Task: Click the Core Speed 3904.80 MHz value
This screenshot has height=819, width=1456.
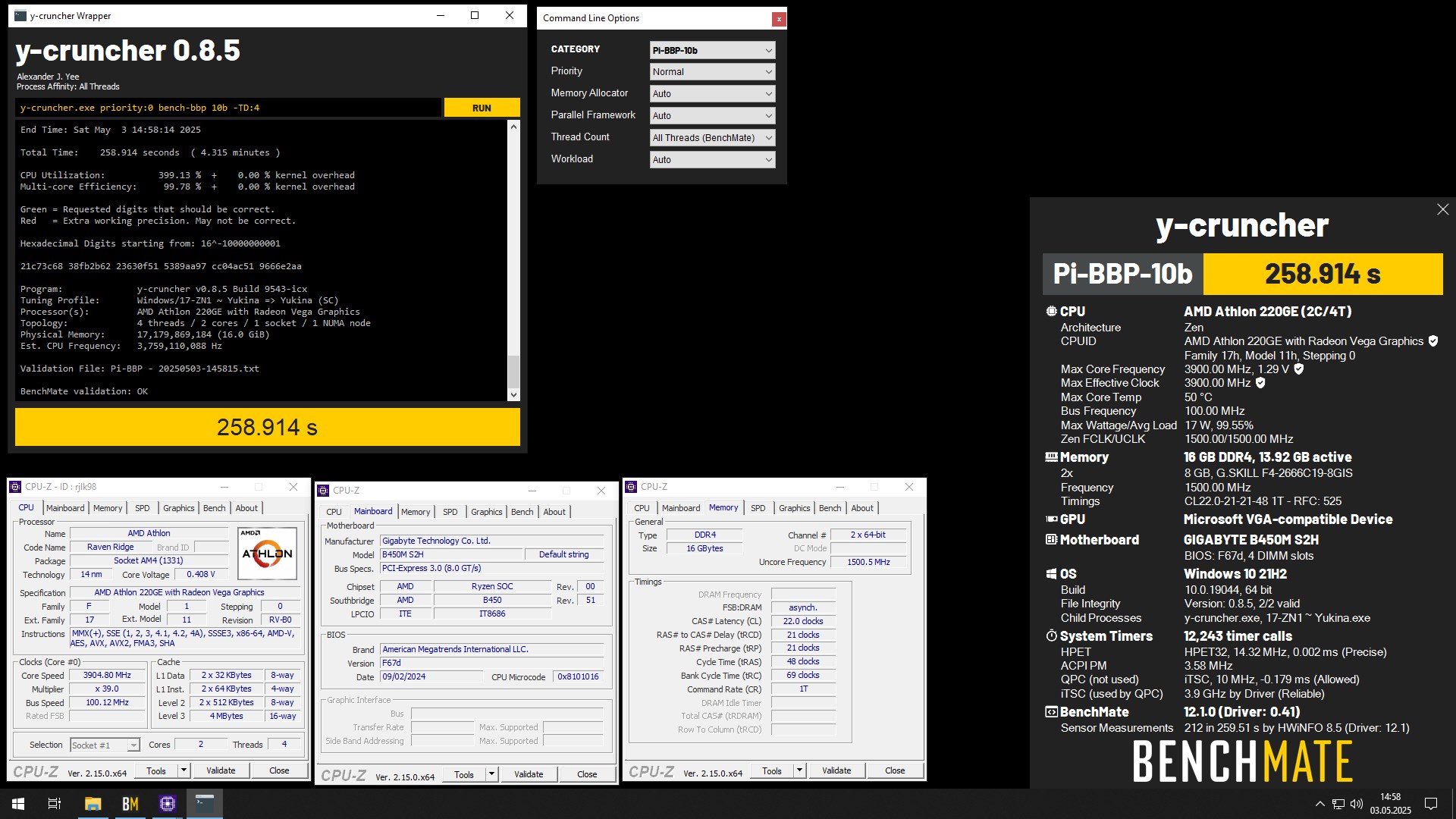Action: coord(107,676)
